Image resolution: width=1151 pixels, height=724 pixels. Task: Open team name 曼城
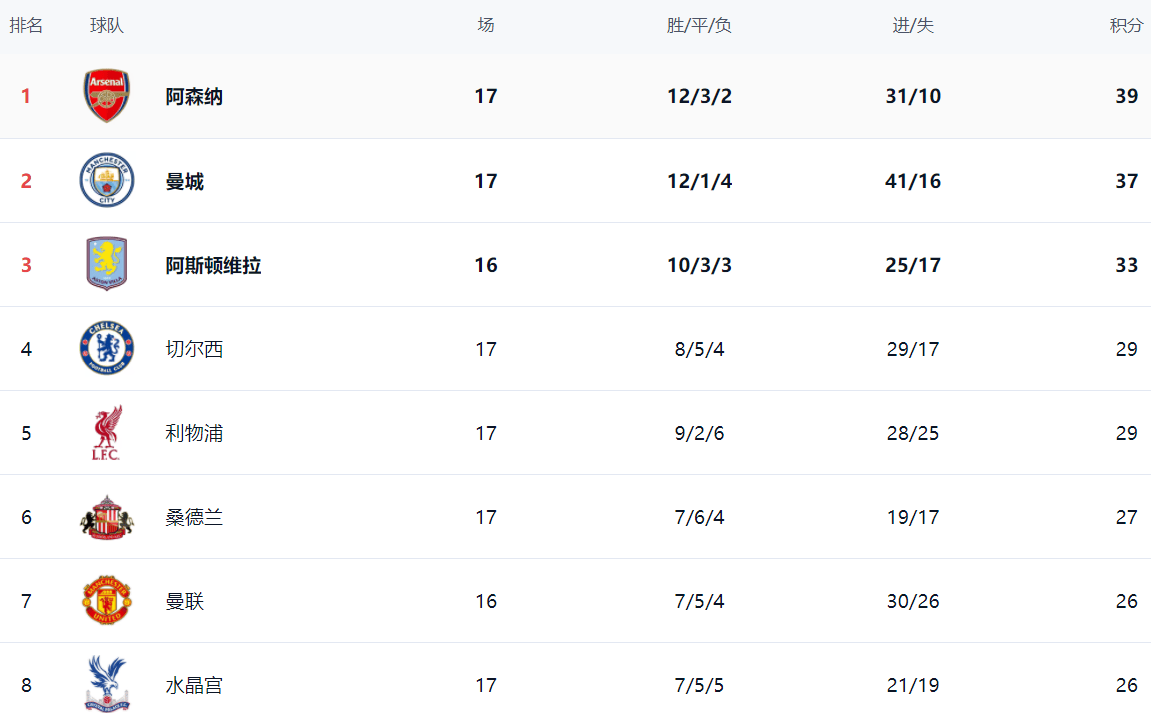click(x=184, y=181)
